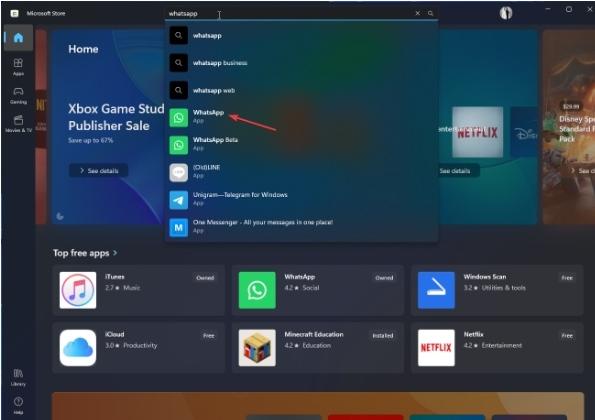Open Help from the sidebar

click(18, 405)
